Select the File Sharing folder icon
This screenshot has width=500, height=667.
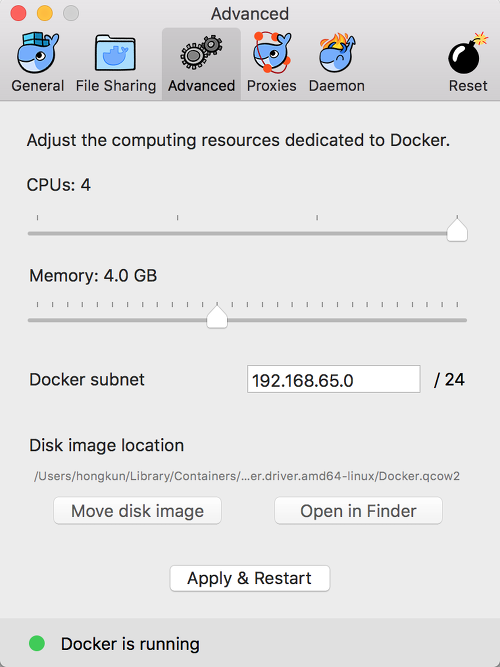(115, 53)
